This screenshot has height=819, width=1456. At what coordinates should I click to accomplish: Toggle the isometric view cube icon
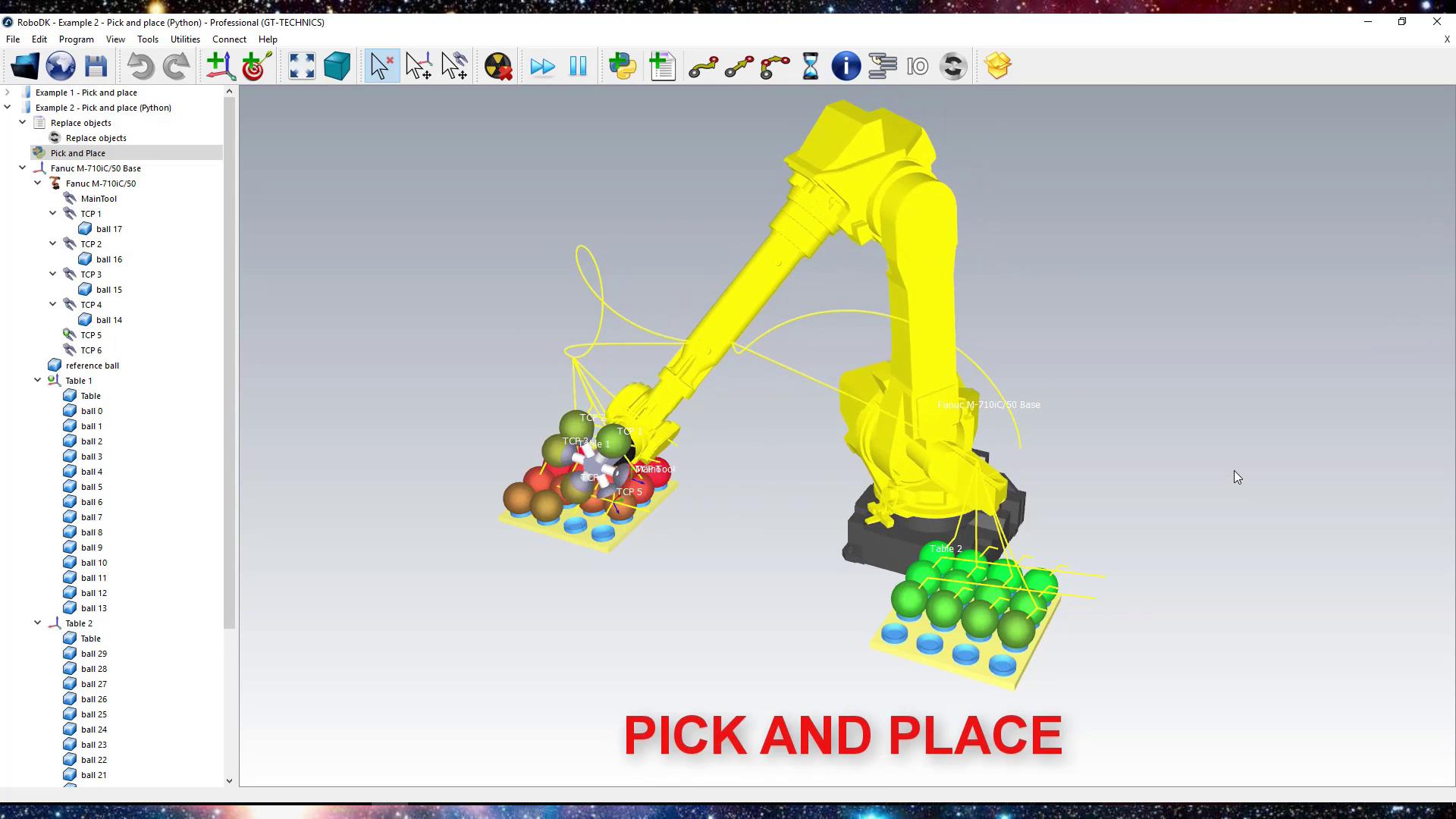(x=337, y=66)
